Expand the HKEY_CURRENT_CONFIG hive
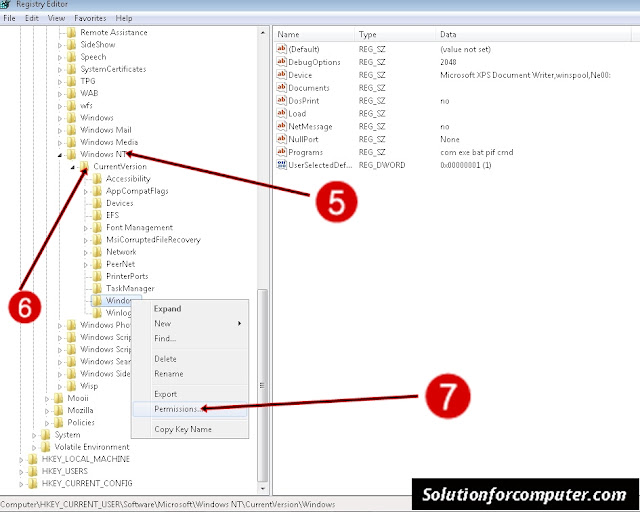Screen dimensions: 640x512 coord(21,484)
